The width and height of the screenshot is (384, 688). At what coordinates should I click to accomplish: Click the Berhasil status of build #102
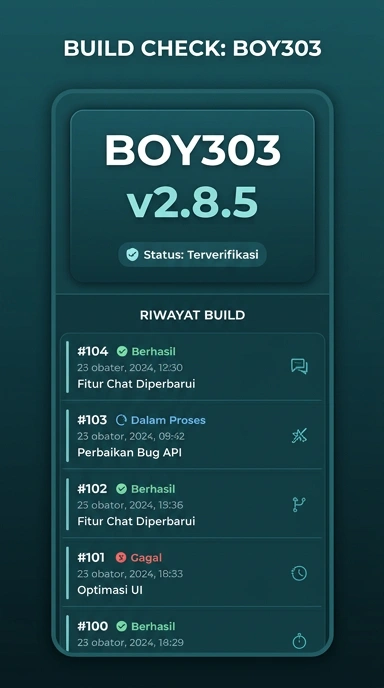pos(153,489)
